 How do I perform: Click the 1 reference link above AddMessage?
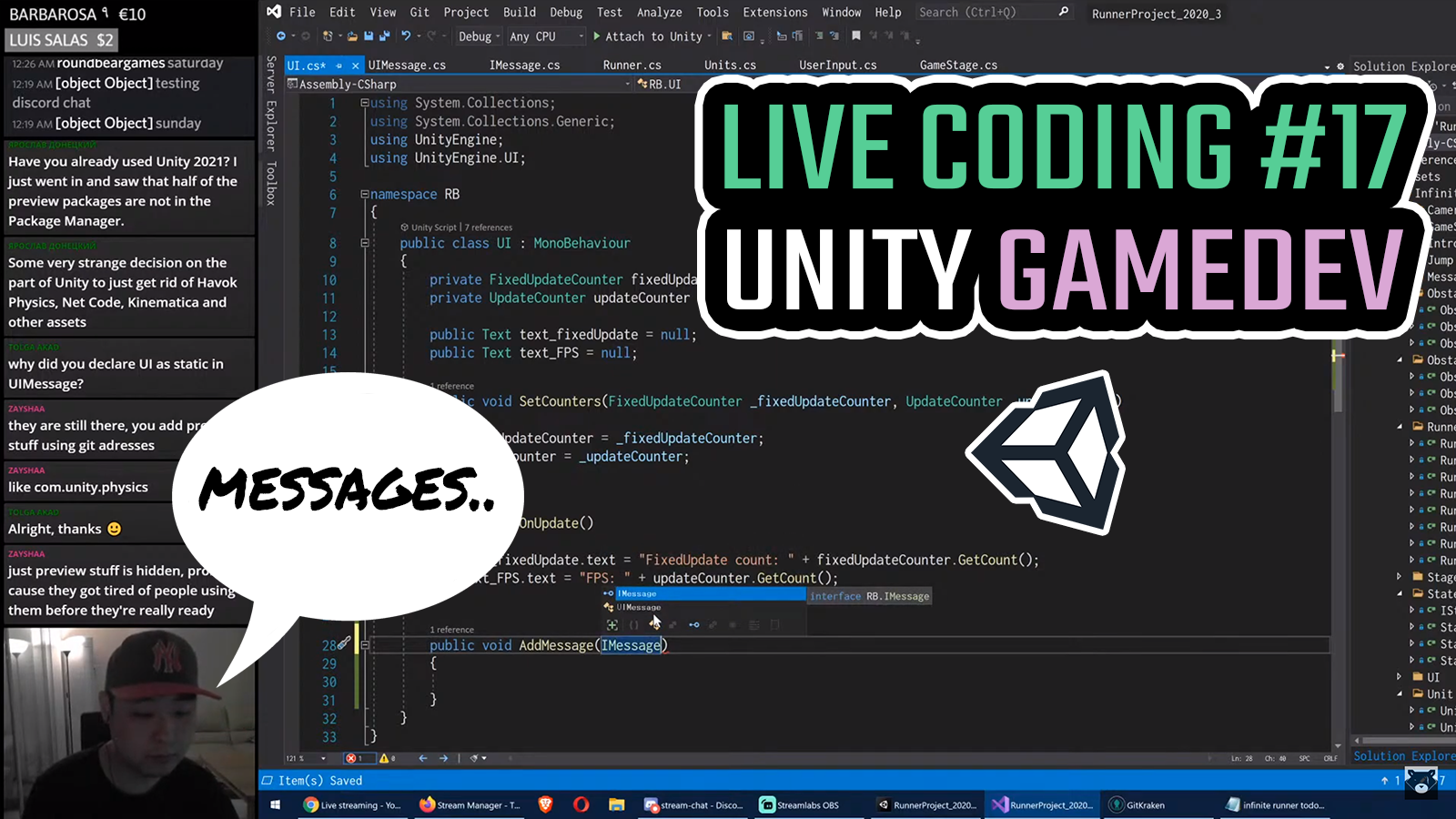(x=452, y=630)
